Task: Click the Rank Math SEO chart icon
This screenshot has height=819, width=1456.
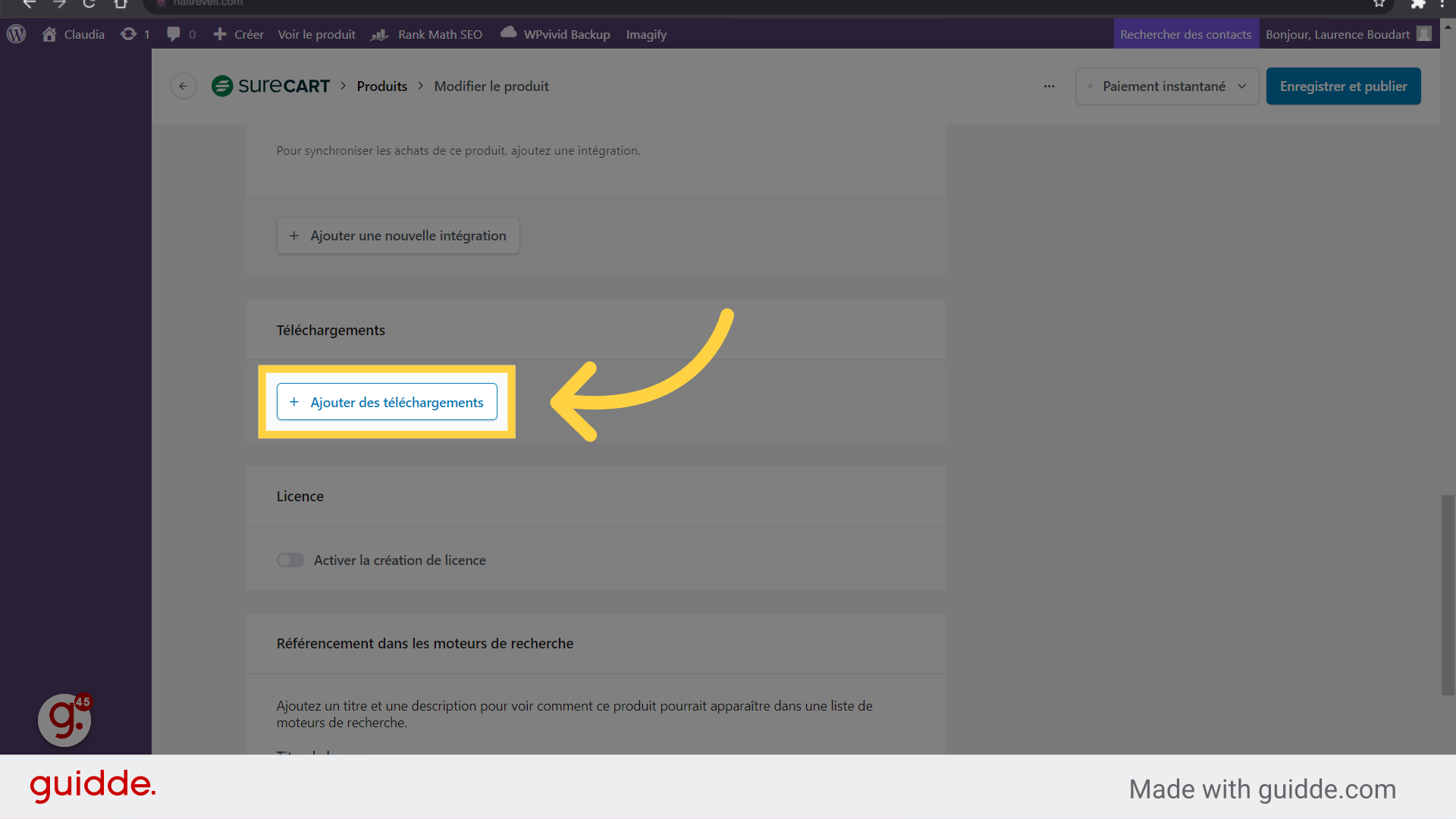Action: pyautogui.click(x=380, y=35)
